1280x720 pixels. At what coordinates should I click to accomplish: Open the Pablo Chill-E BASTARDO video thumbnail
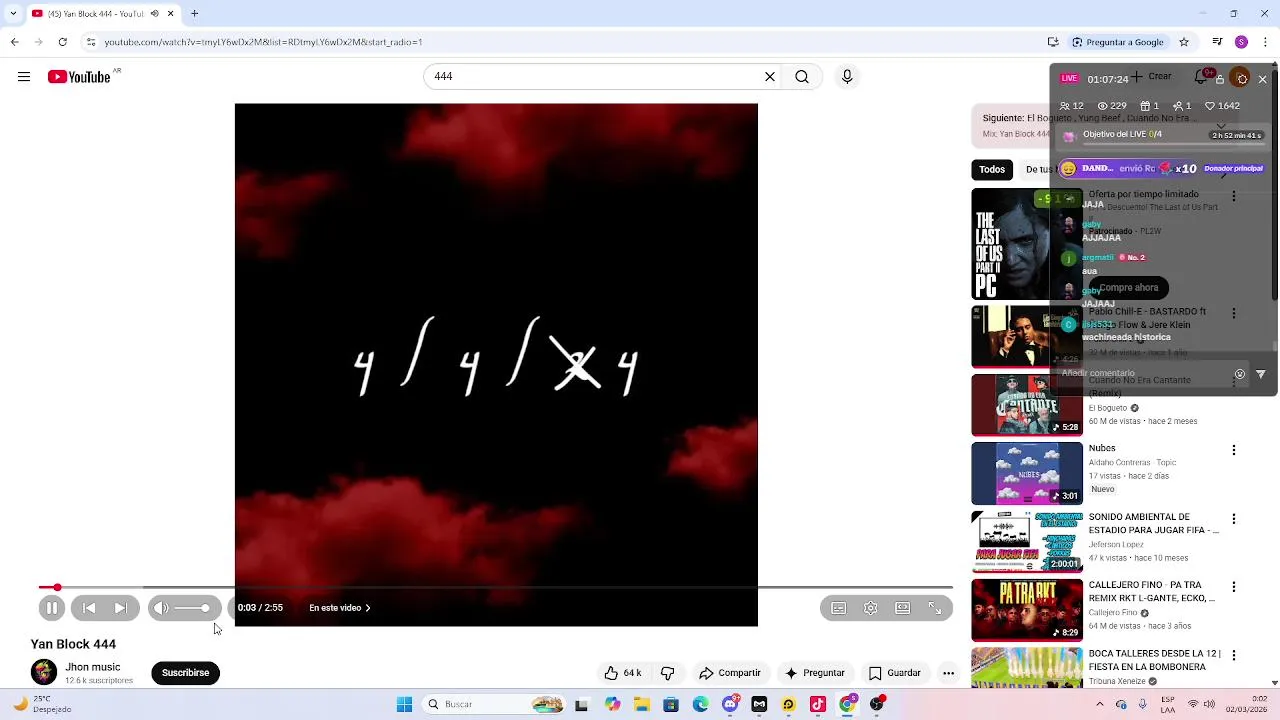pos(1027,337)
